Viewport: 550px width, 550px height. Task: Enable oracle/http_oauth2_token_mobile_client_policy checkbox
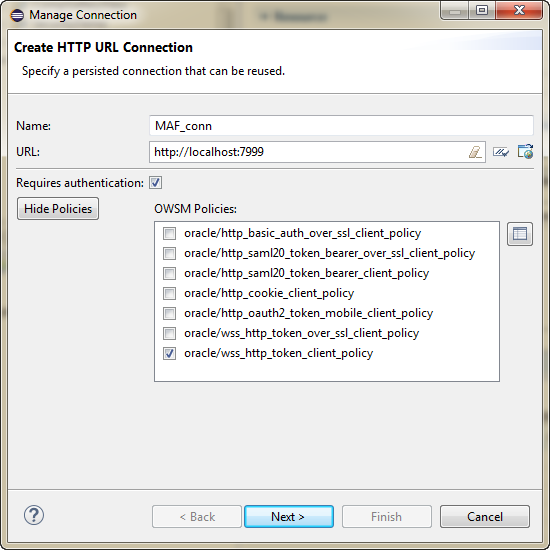169,313
